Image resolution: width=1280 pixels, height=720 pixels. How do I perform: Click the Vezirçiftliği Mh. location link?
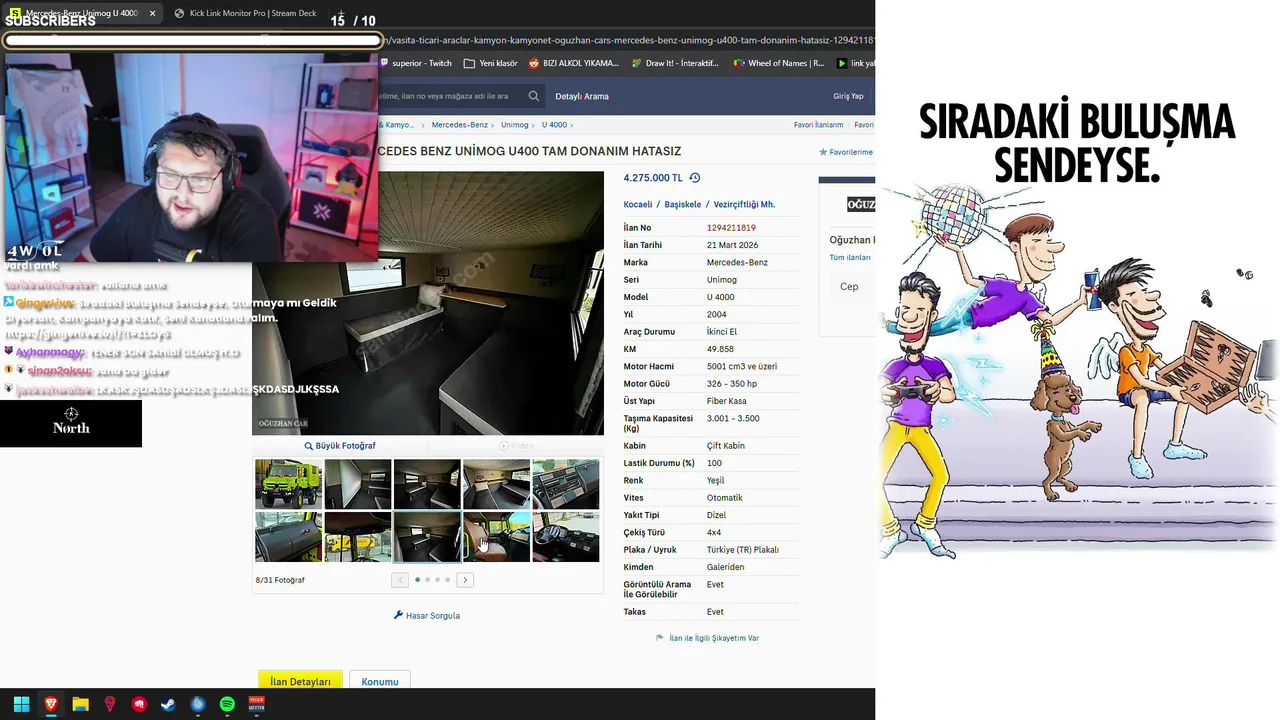744,204
